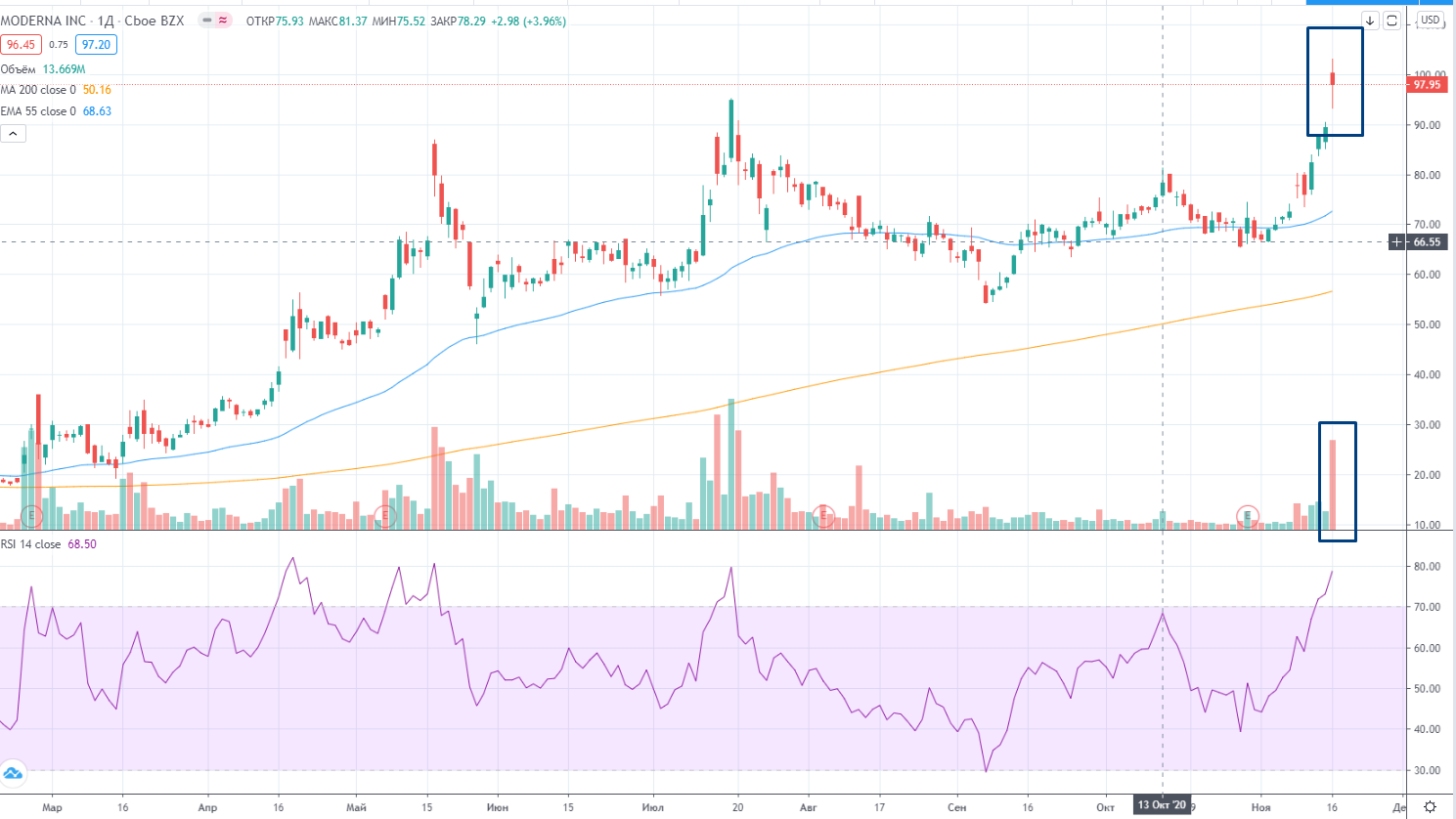Open chart settings gear in bottom-right corner

(1430, 806)
